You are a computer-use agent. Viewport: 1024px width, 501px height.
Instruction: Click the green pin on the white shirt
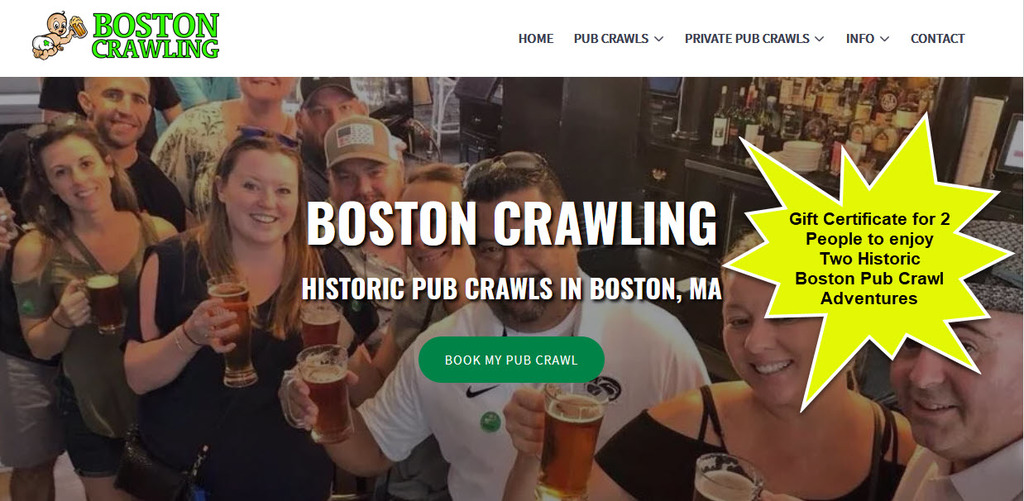(490, 421)
